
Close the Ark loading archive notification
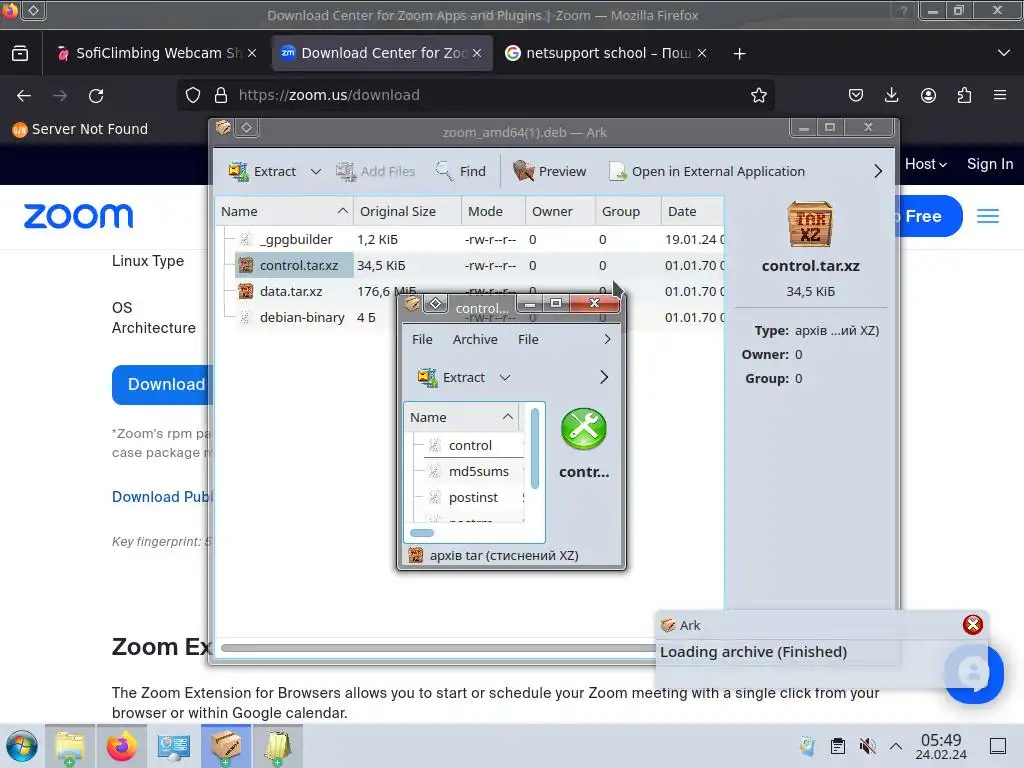coord(972,625)
